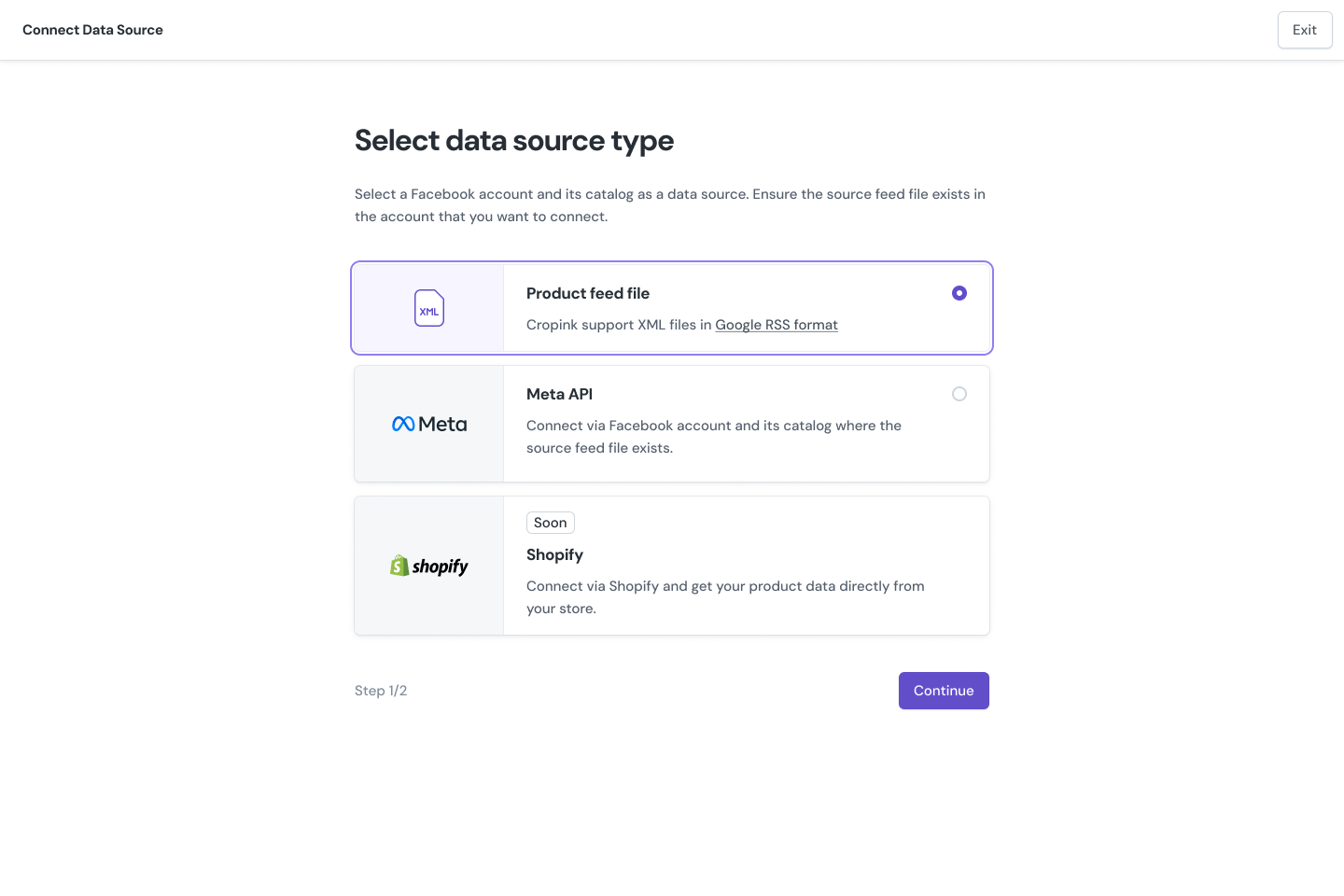Image resolution: width=1344 pixels, height=896 pixels.
Task: Click the italic shopify wordmark beside the bag
Action: [441, 567]
